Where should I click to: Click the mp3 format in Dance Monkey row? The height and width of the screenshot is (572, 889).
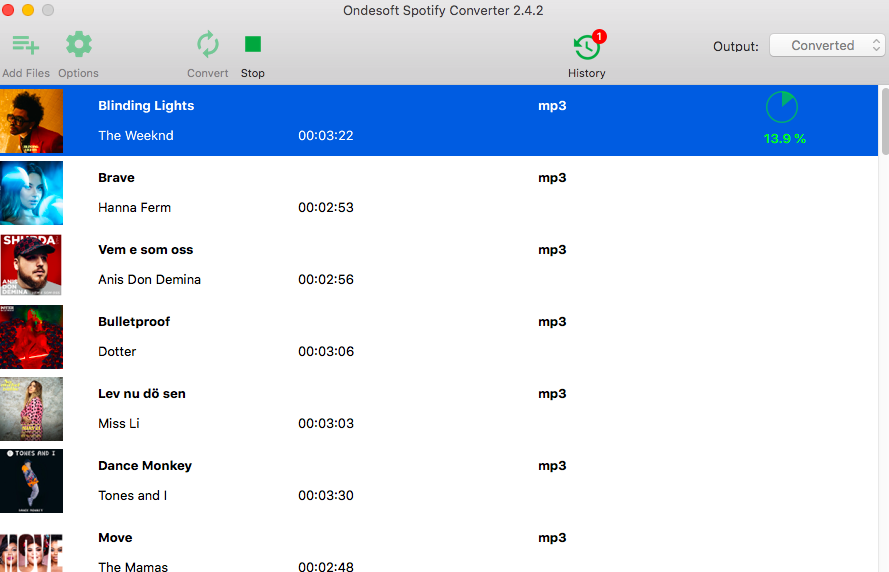tap(552, 466)
